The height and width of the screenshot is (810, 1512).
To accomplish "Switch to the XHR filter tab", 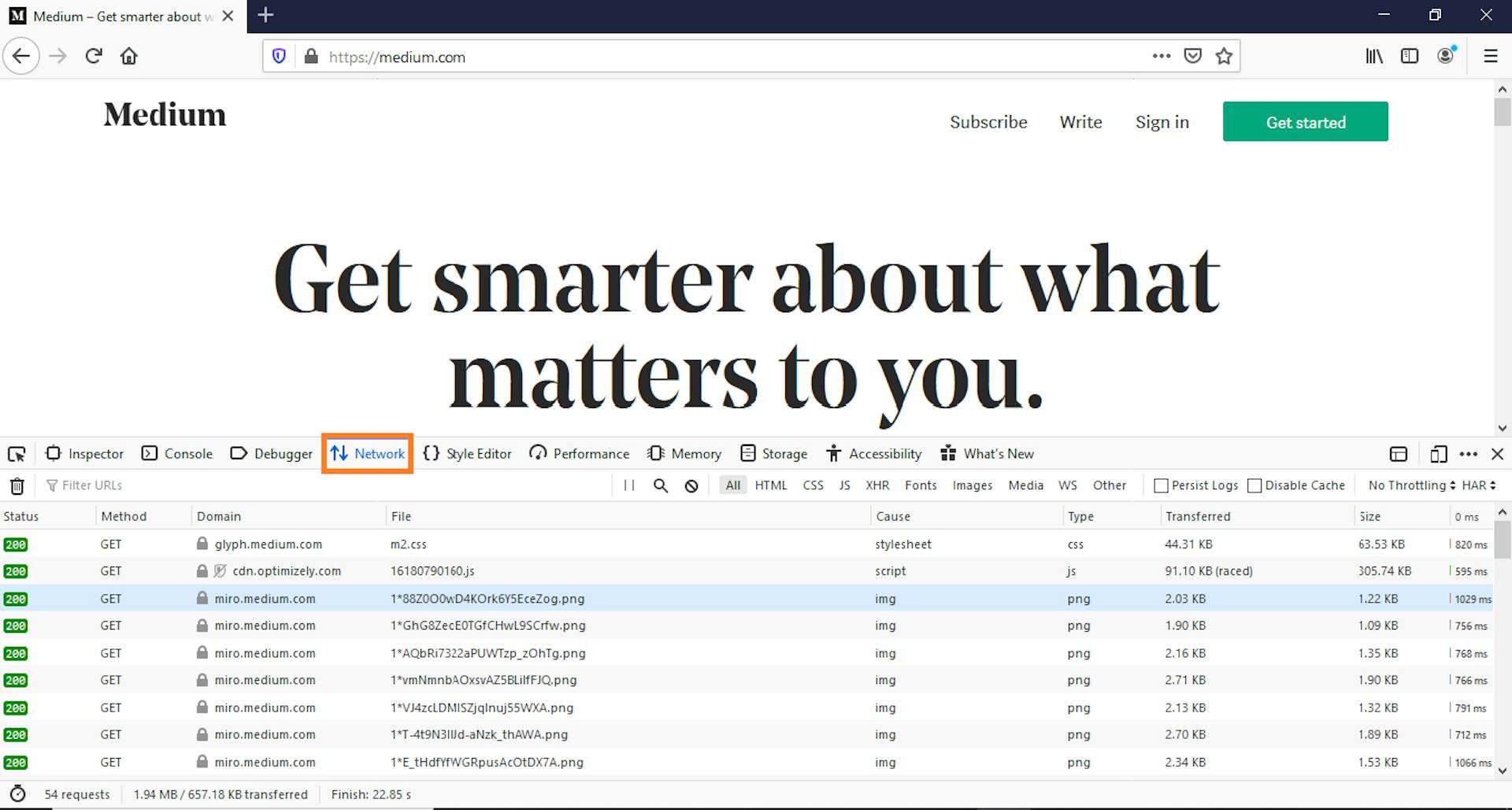I will [877, 485].
